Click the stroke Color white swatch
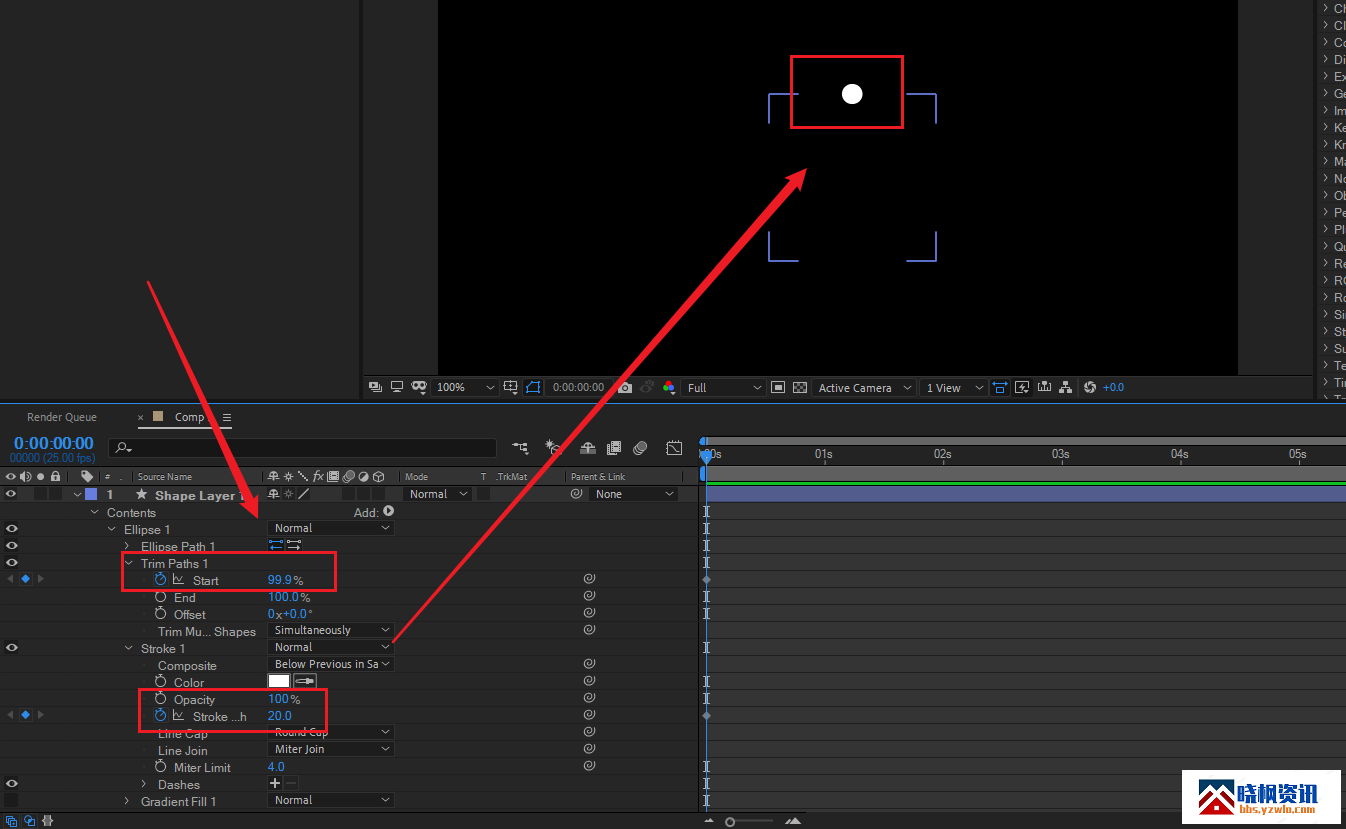The image size is (1346, 829). pos(279,681)
